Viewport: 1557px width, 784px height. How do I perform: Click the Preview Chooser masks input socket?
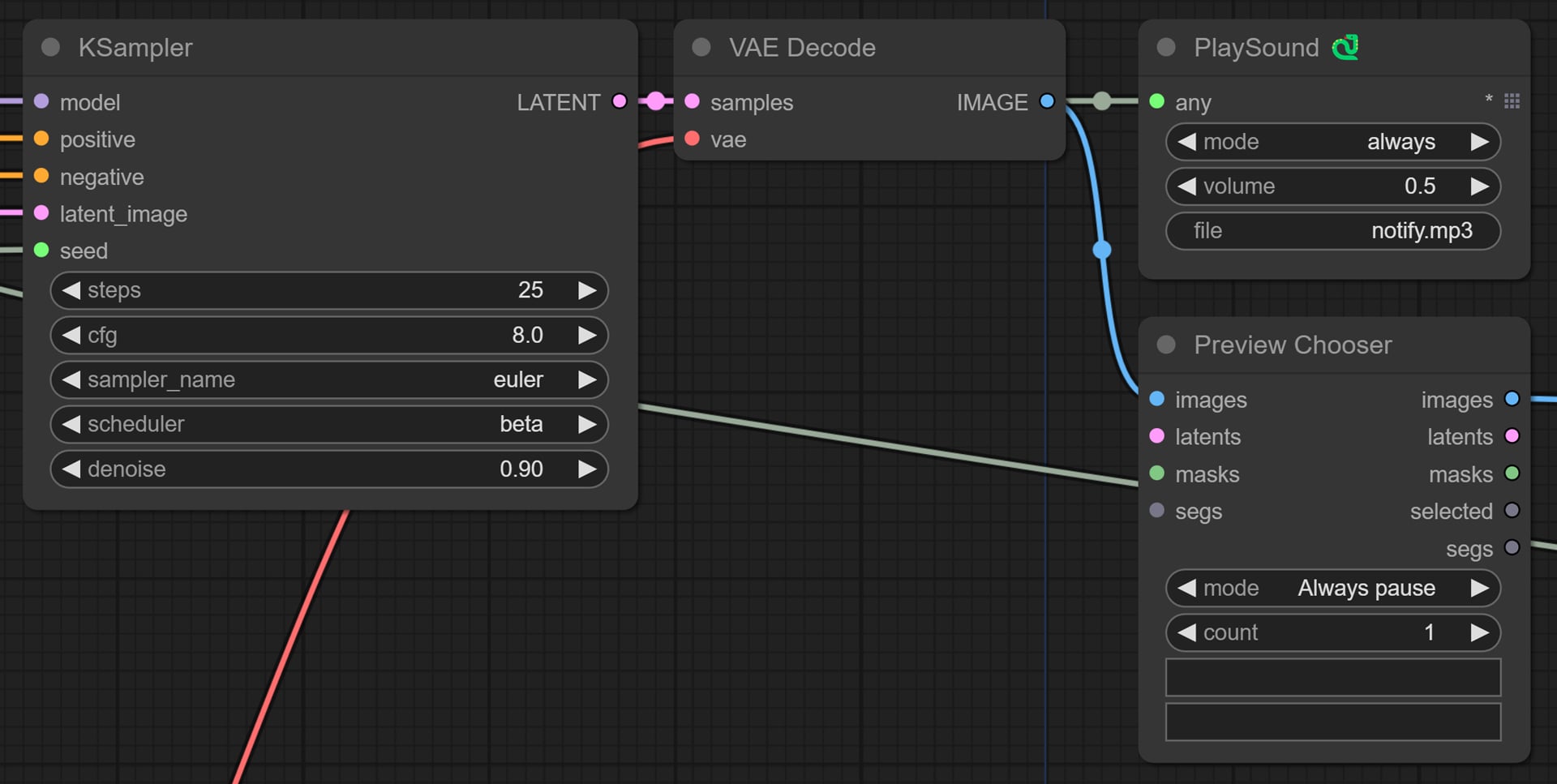(x=1157, y=473)
